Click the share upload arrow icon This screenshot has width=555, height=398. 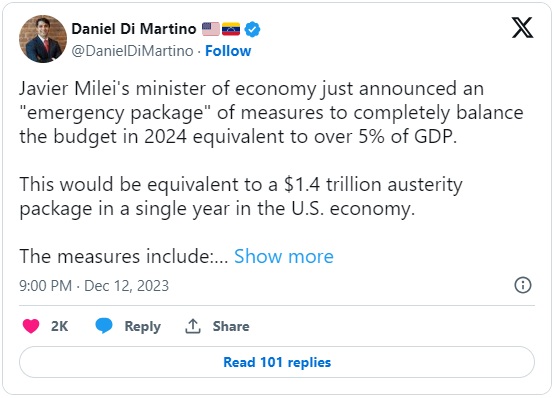(193, 326)
